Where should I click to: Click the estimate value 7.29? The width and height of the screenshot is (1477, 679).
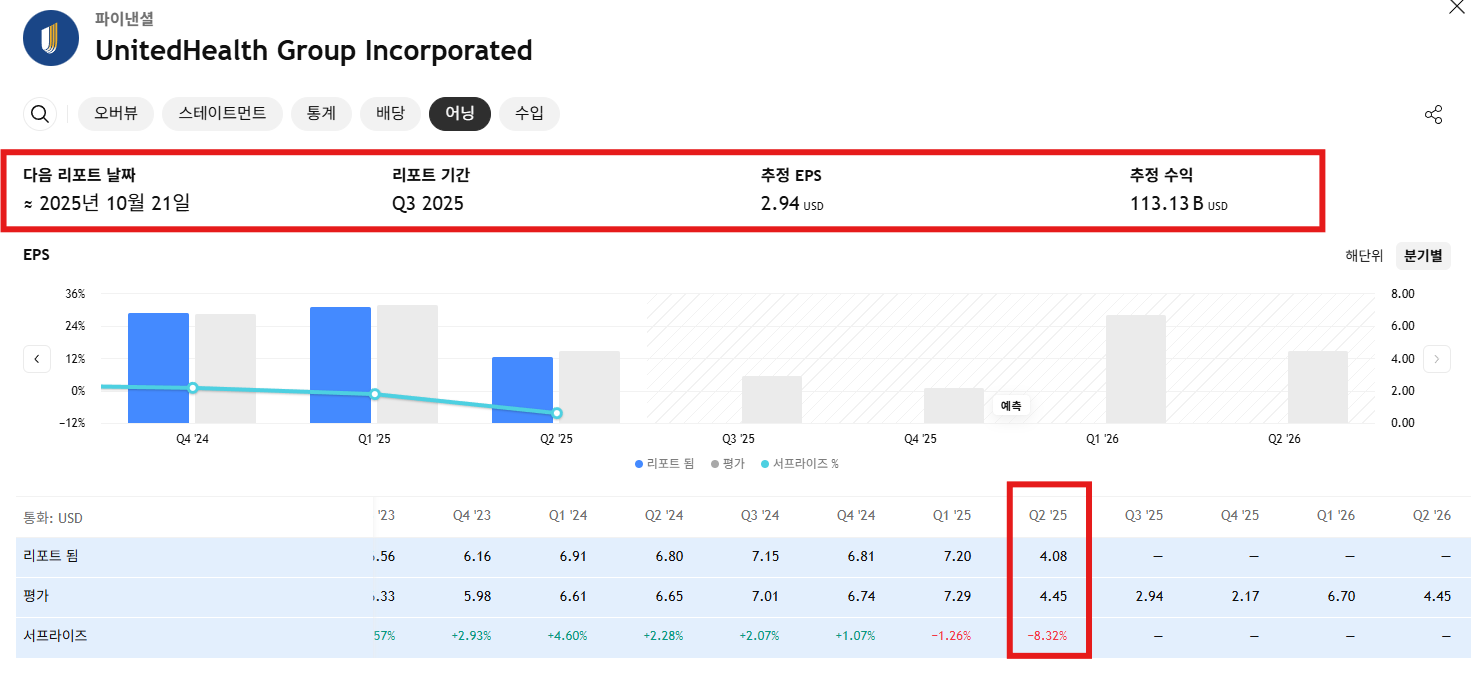click(957, 596)
